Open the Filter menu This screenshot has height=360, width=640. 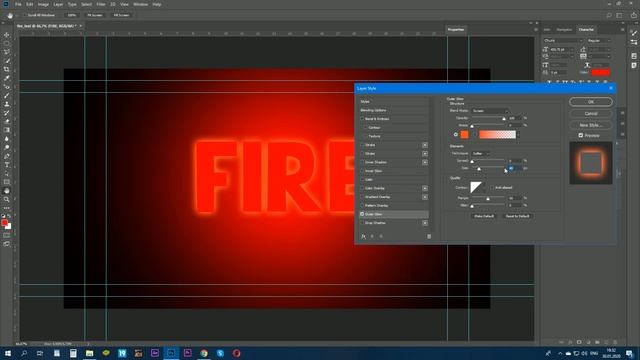[x=101, y=4]
